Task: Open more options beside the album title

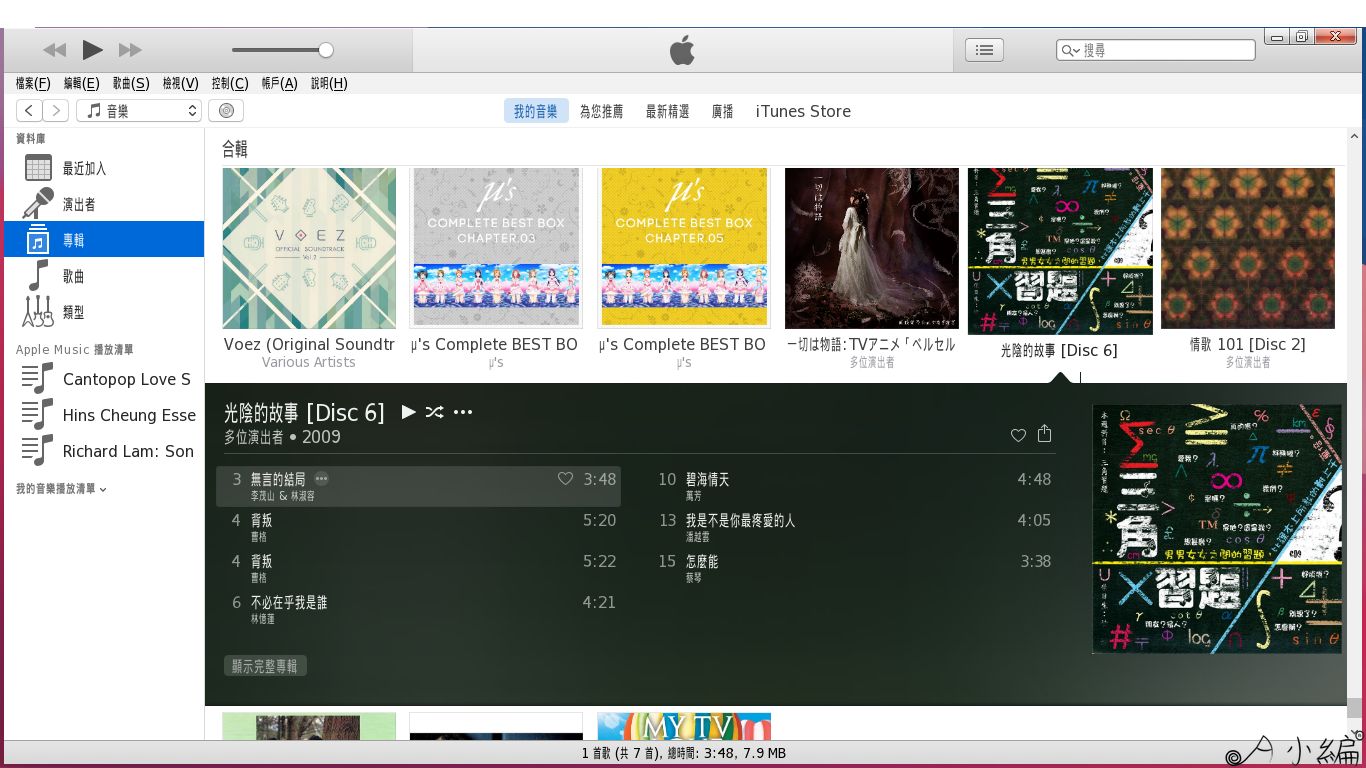Action: (x=462, y=412)
